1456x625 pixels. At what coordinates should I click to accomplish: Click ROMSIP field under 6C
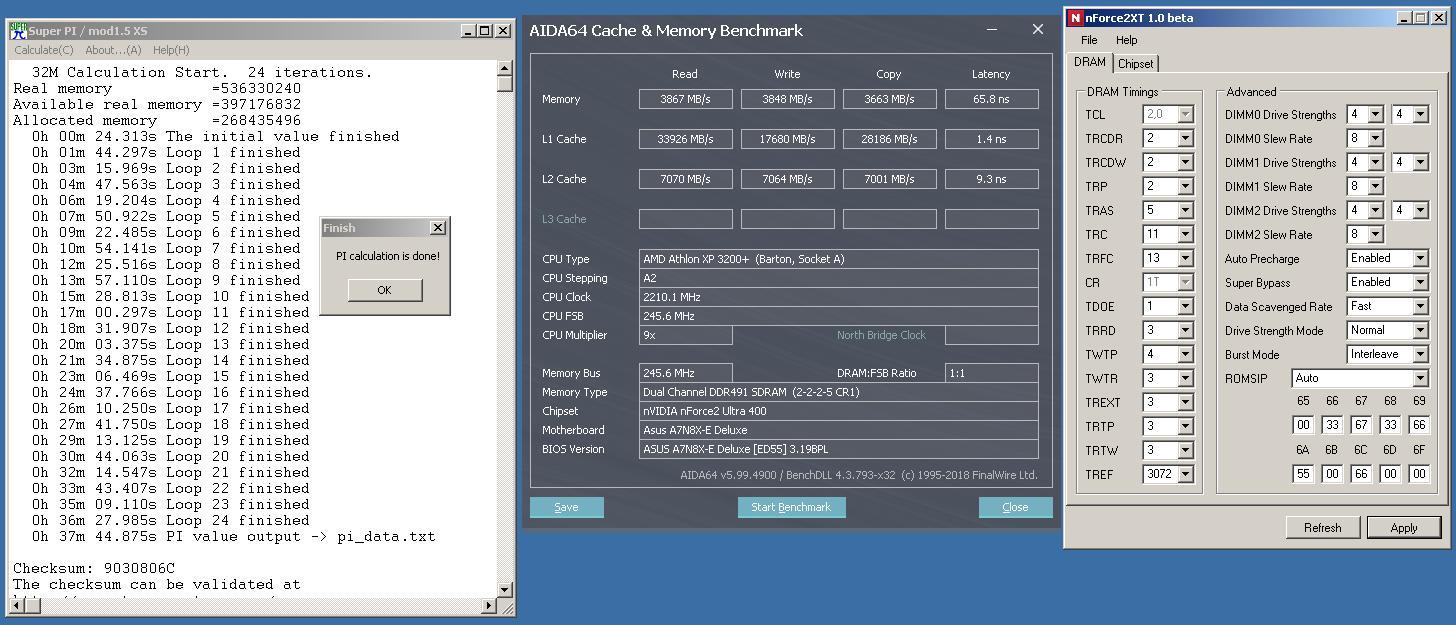click(1361, 474)
